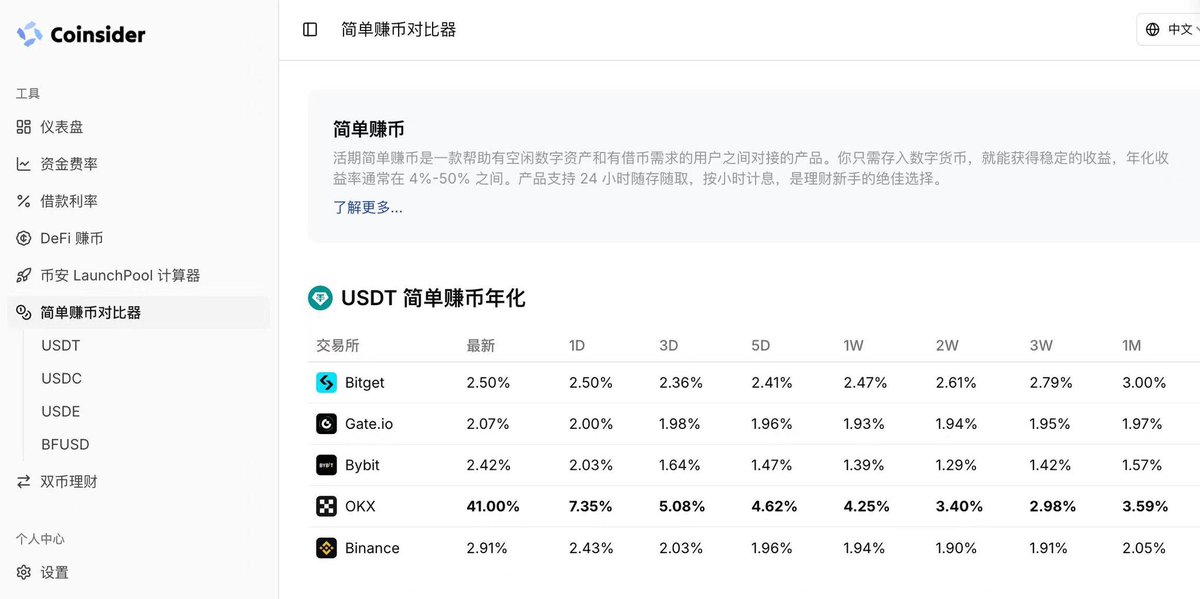The width and height of the screenshot is (1200, 599).
Task: Open the DeFi 赚币 coin icon
Action: point(24,238)
